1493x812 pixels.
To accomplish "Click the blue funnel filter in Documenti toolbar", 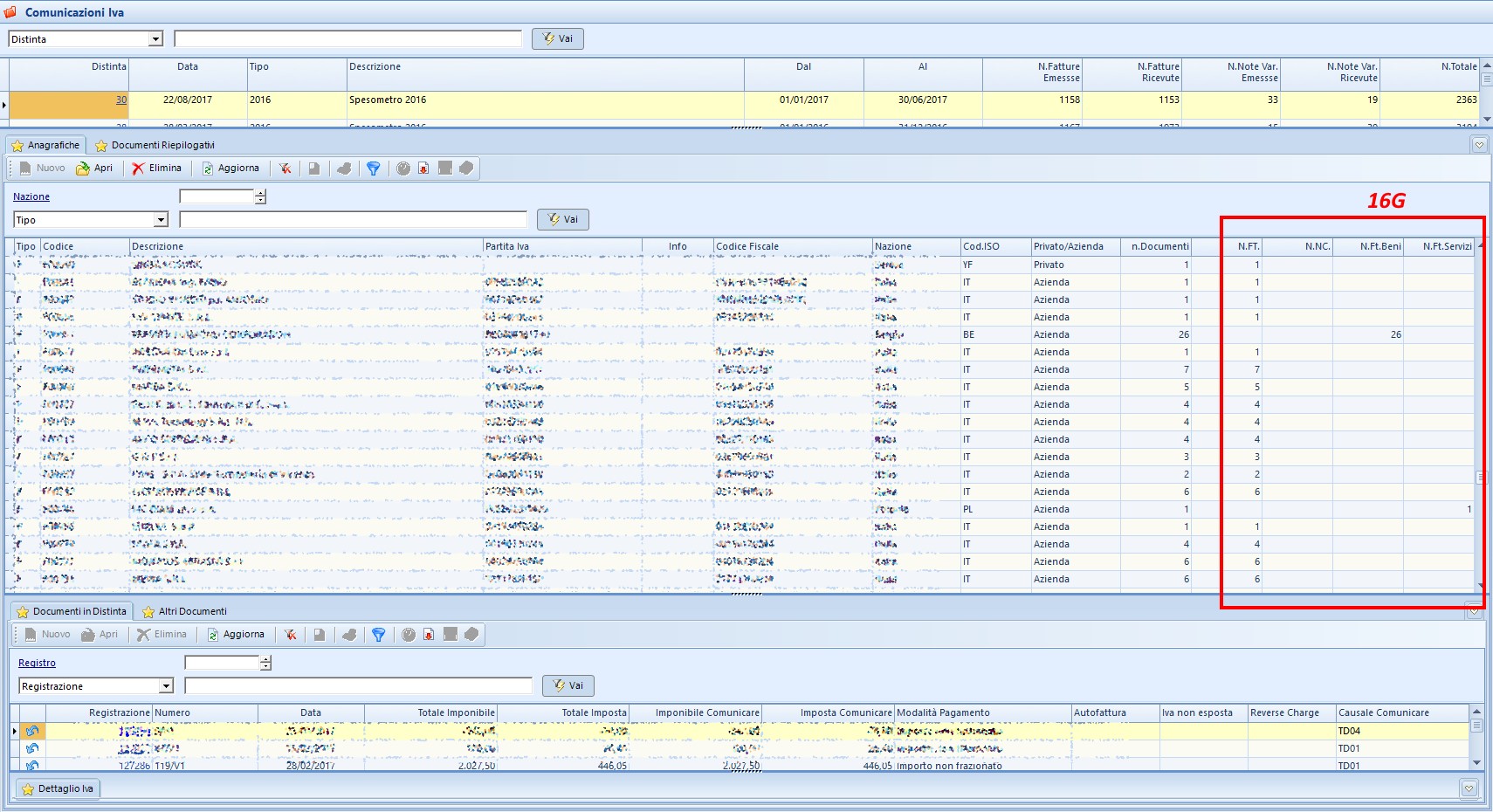I will tap(379, 635).
